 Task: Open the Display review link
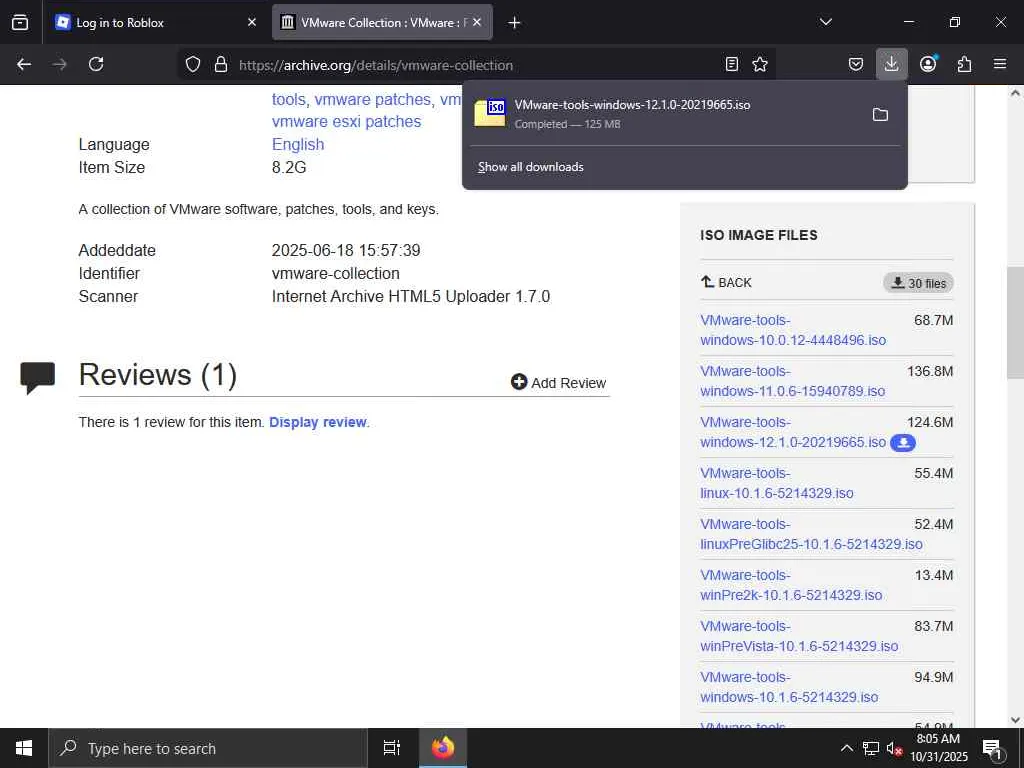(x=318, y=422)
